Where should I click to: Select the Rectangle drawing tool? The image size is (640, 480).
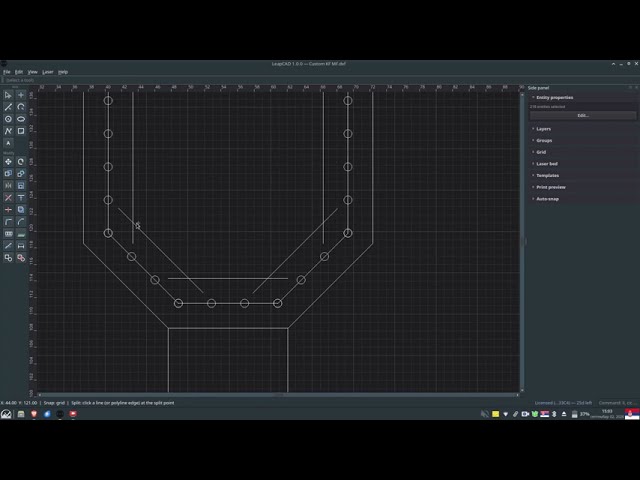coord(21,131)
